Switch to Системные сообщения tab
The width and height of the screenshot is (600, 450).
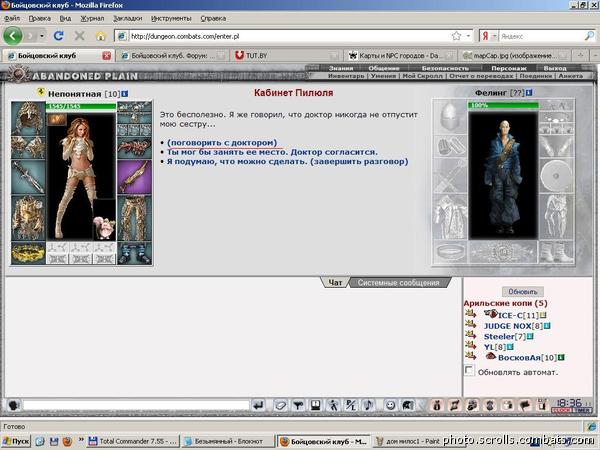pos(398,283)
